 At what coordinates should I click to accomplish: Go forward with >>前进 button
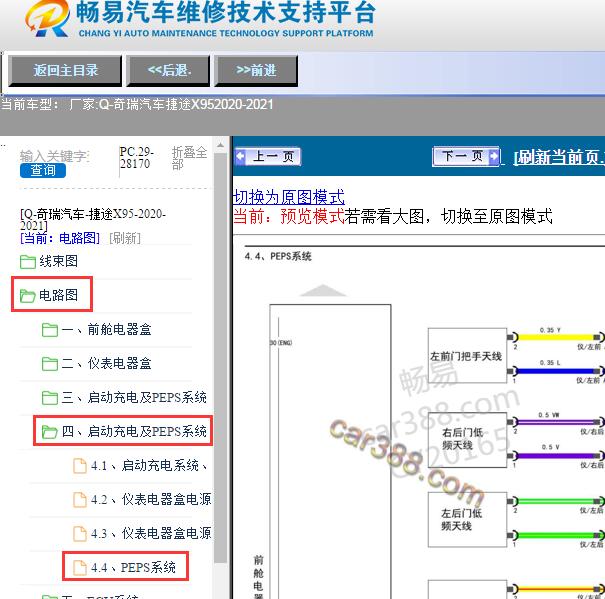coord(256,71)
